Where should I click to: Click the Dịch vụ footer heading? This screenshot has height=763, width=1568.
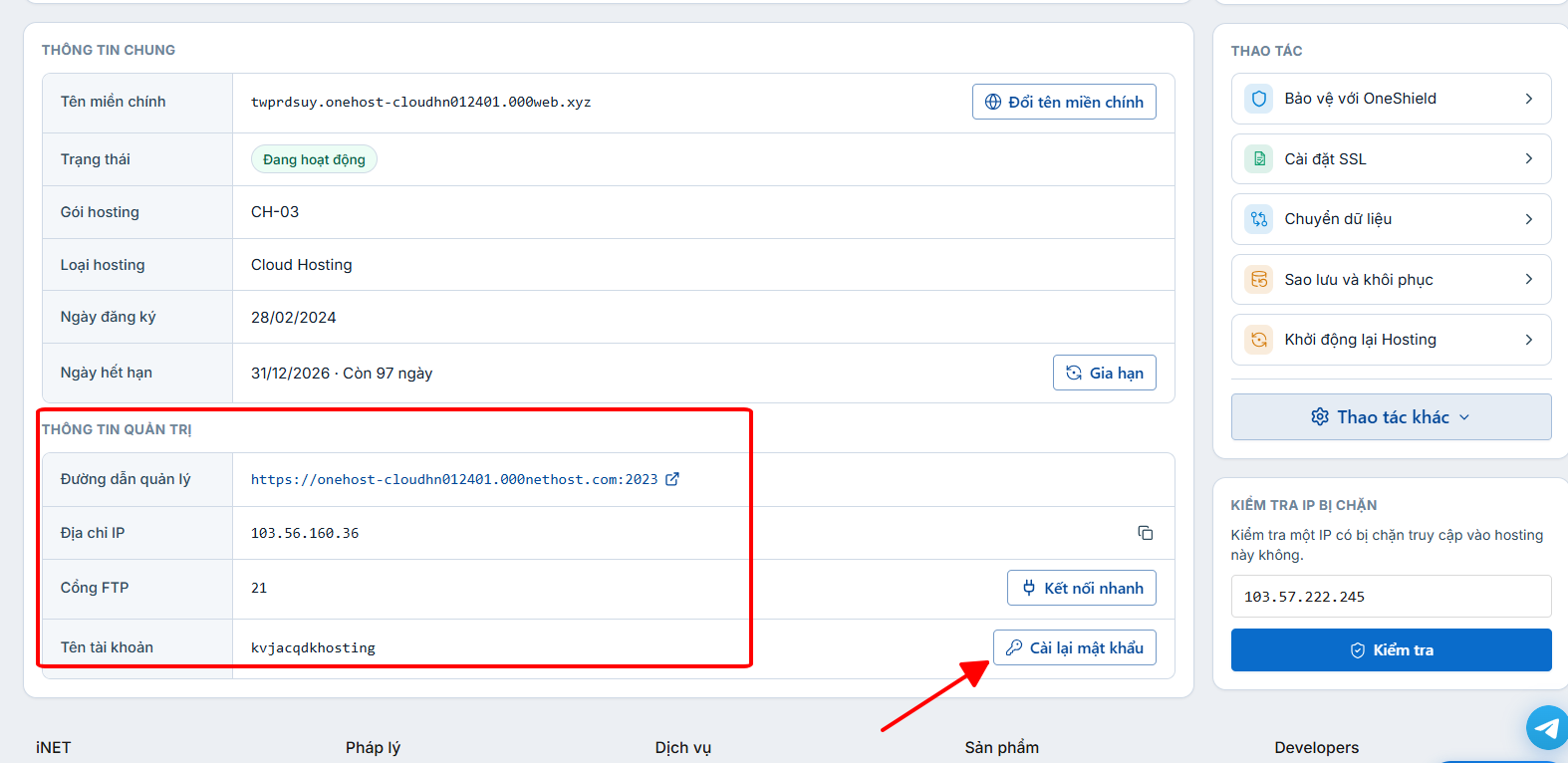pos(683,747)
